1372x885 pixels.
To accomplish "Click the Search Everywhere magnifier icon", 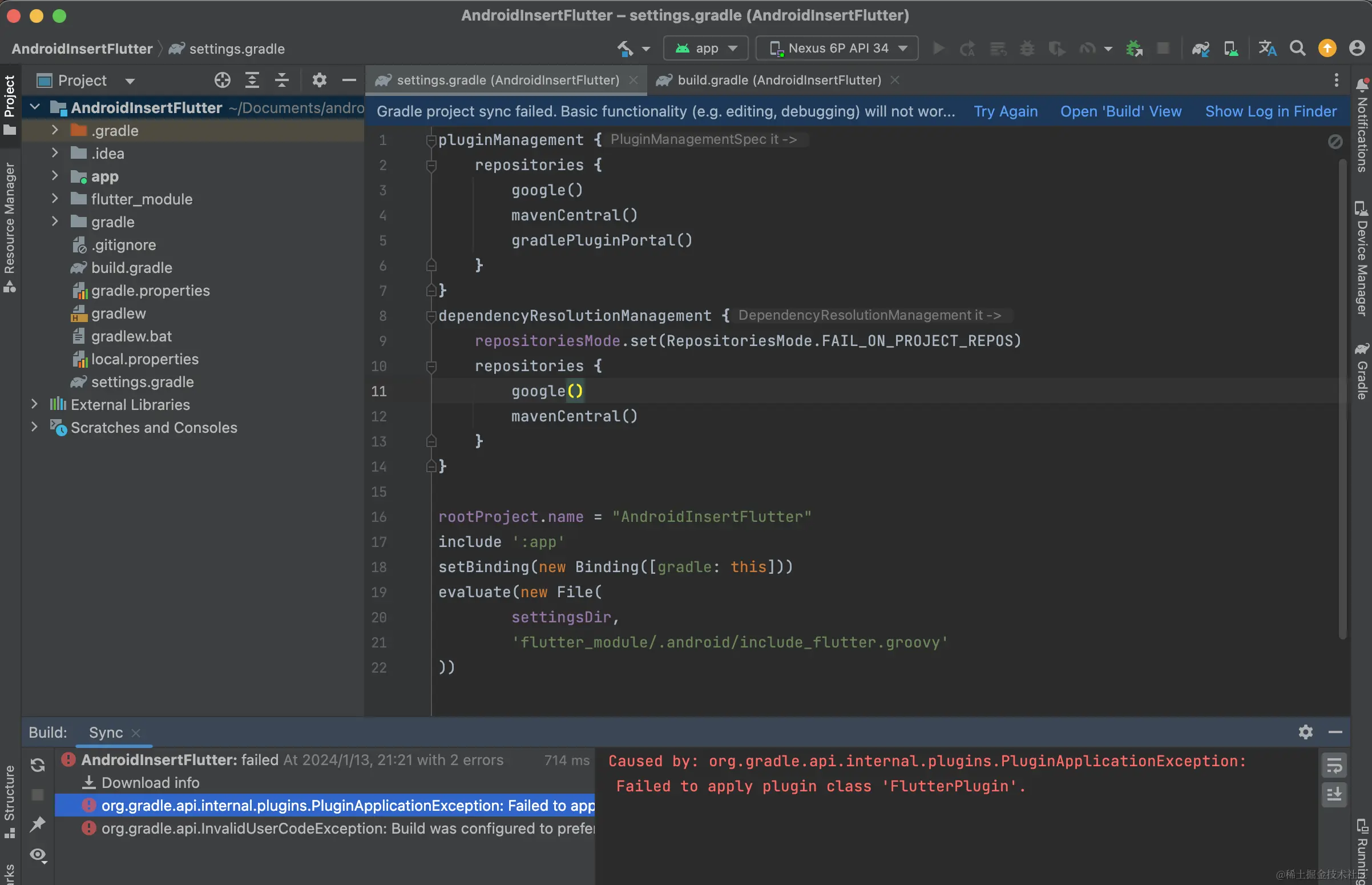I will [1297, 49].
